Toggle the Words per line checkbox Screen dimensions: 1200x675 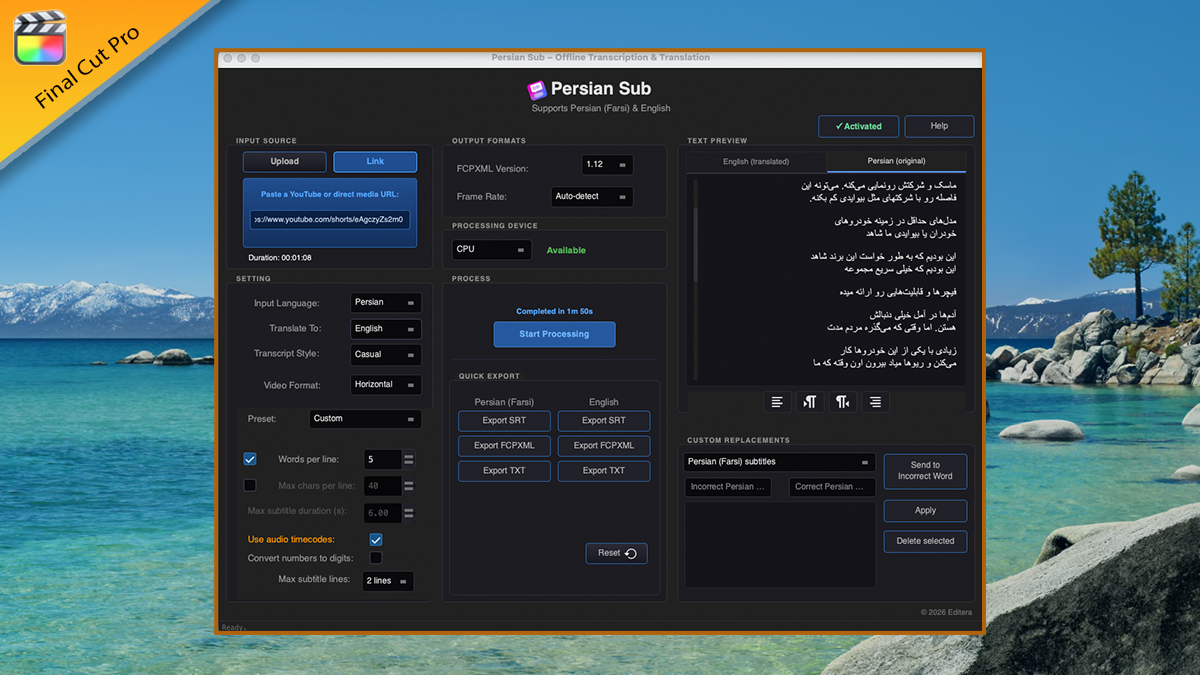tap(250, 459)
